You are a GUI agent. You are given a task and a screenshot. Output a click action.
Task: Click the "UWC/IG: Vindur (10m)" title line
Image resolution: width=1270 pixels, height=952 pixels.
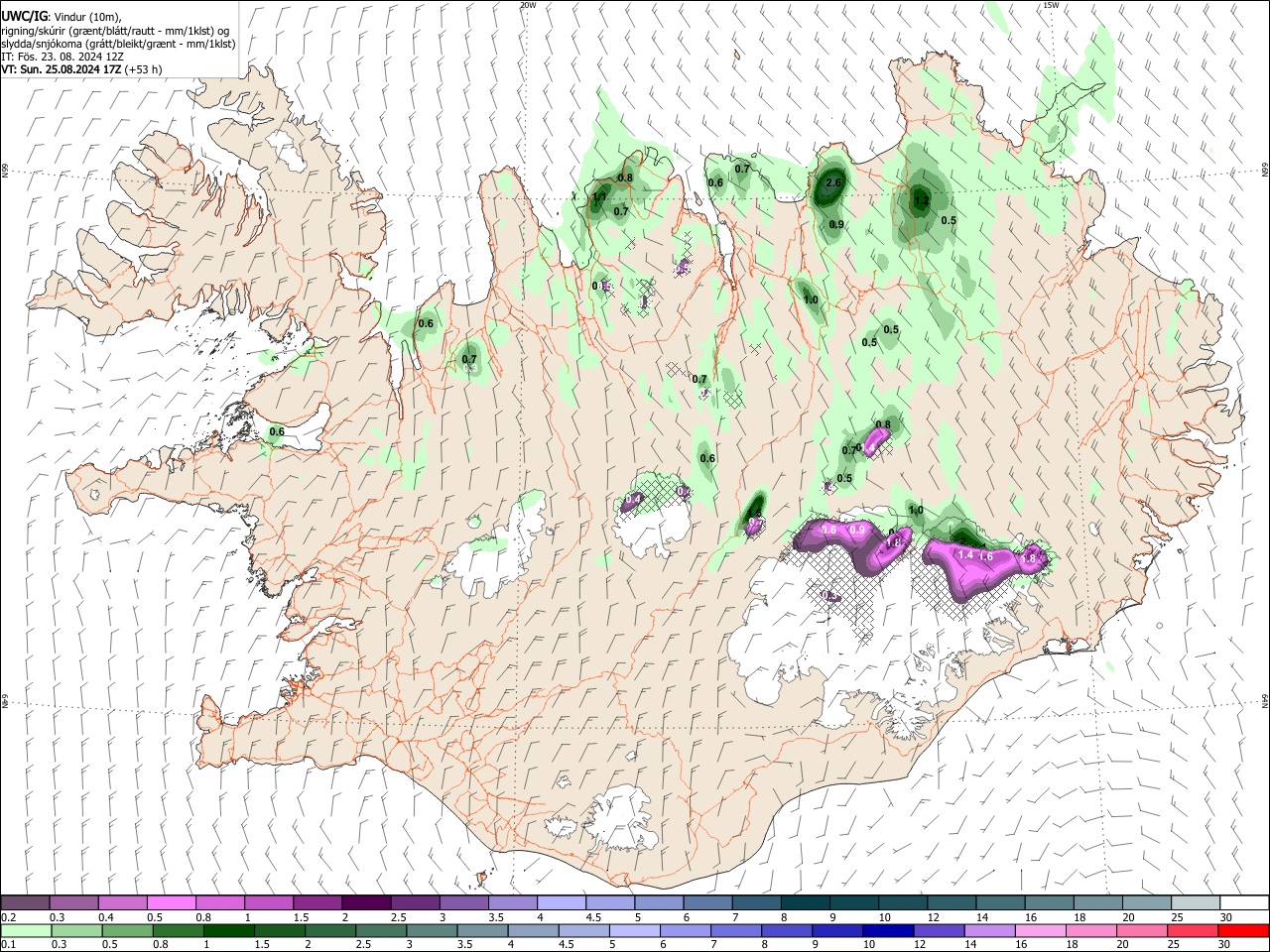(x=62, y=16)
